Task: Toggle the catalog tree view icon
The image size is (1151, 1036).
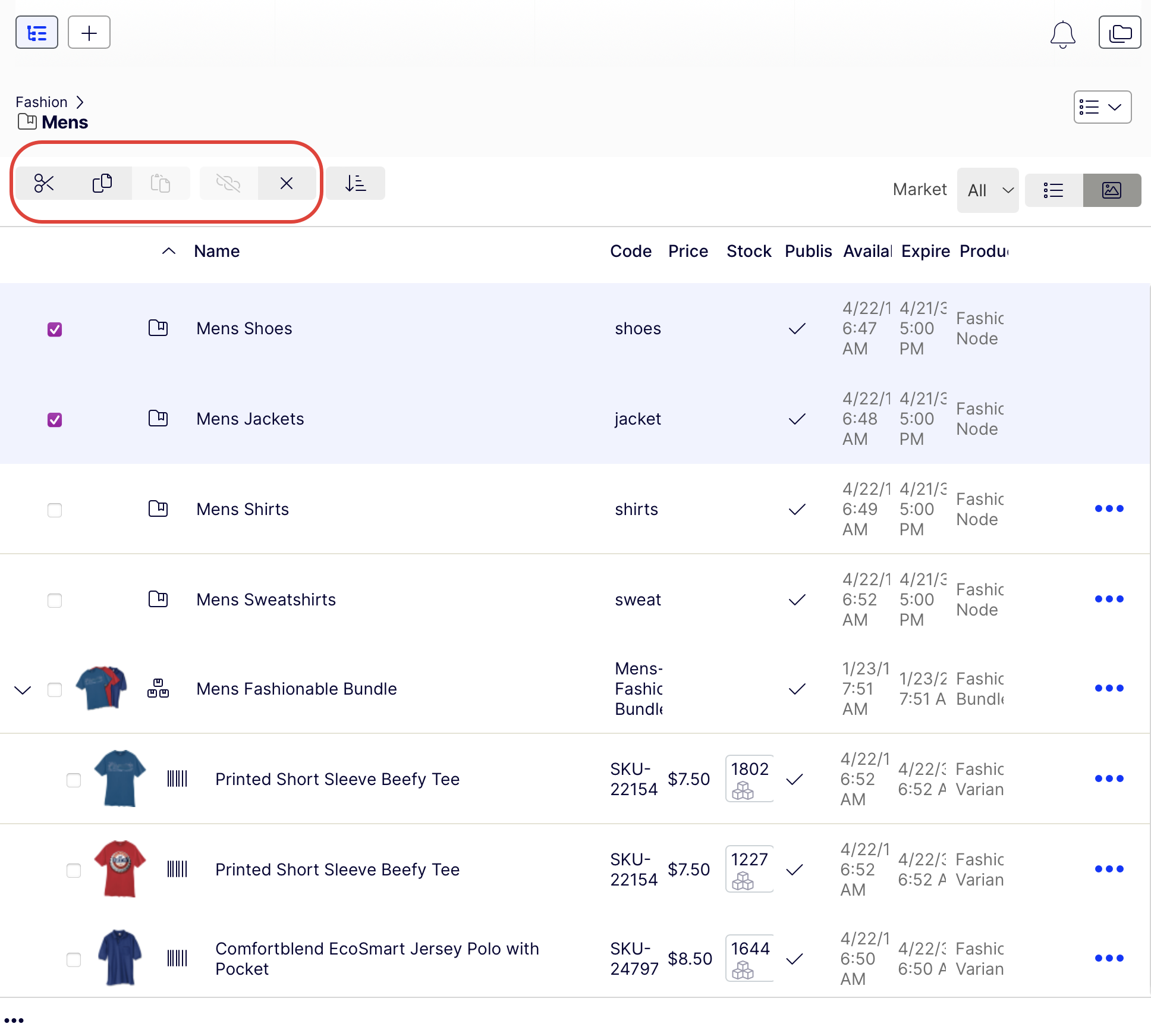Action: tap(37, 33)
